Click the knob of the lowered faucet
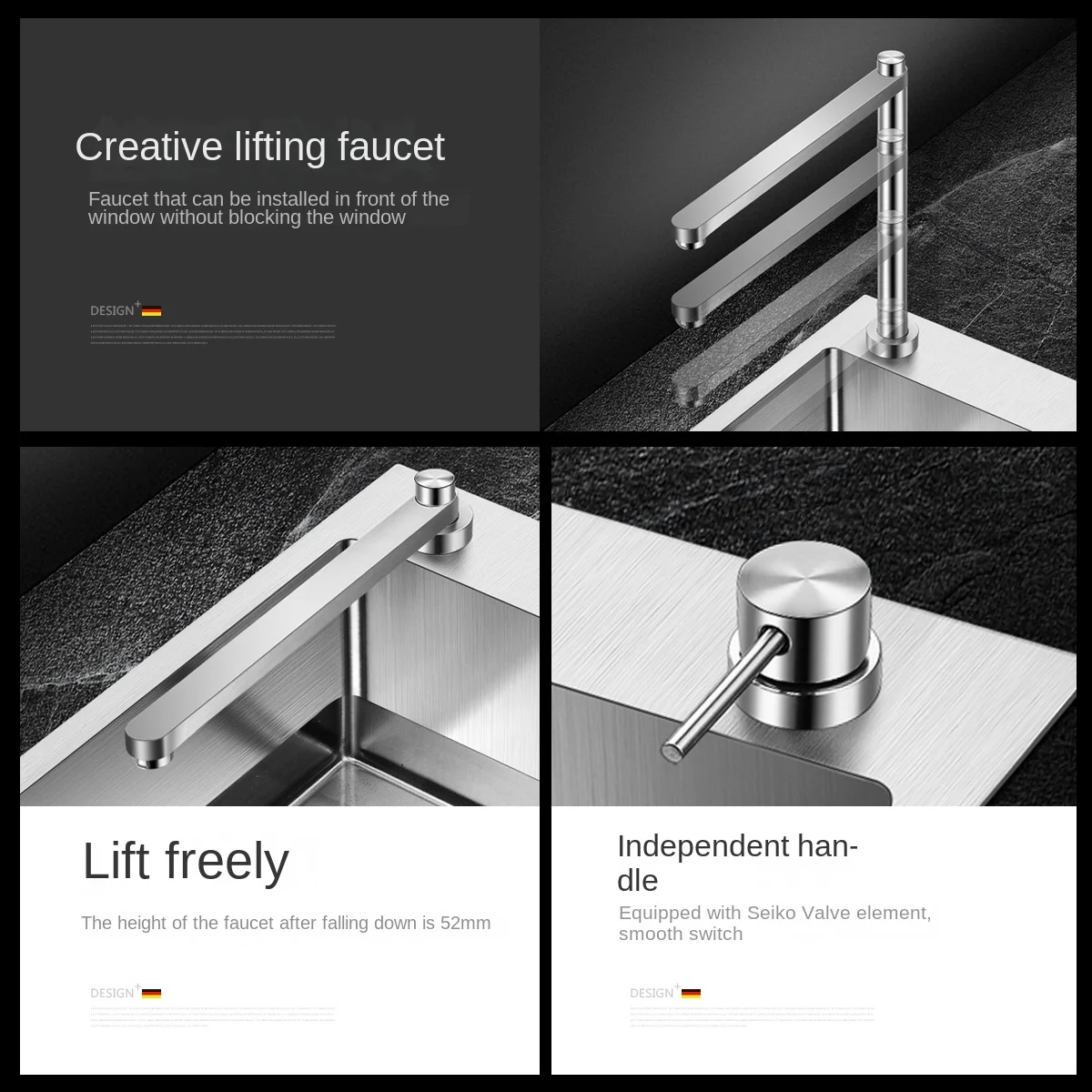The image size is (1092, 1092). [433, 489]
